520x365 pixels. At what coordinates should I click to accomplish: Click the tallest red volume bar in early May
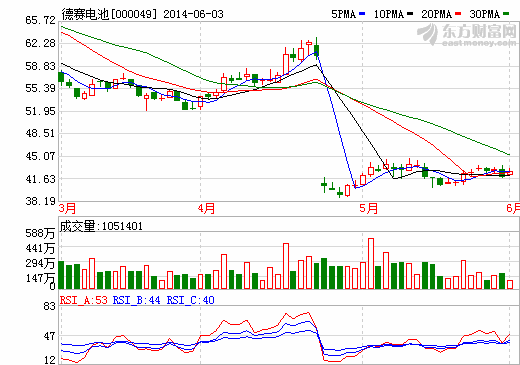(x=371, y=263)
